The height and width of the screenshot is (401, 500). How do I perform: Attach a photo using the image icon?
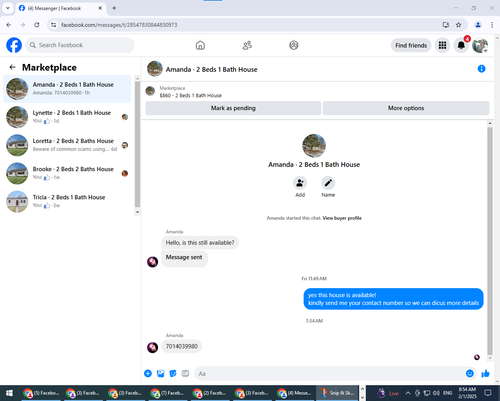160,373
